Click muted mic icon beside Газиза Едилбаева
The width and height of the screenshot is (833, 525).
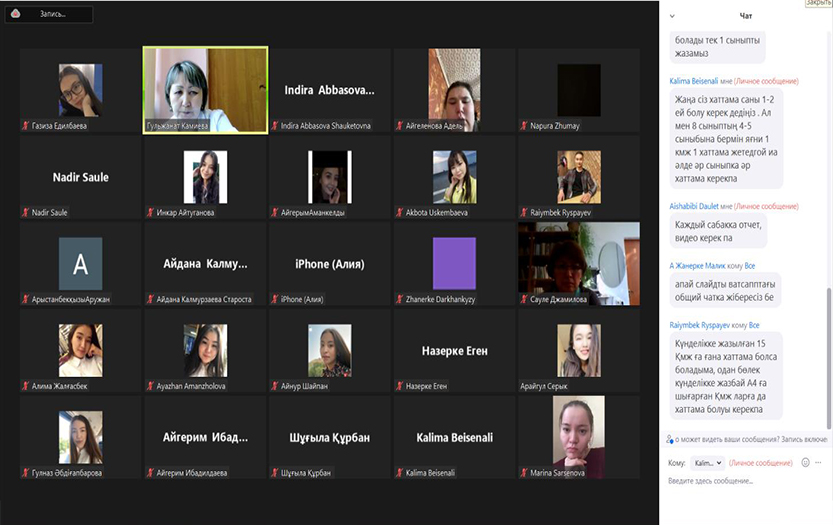(x=27, y=126)
